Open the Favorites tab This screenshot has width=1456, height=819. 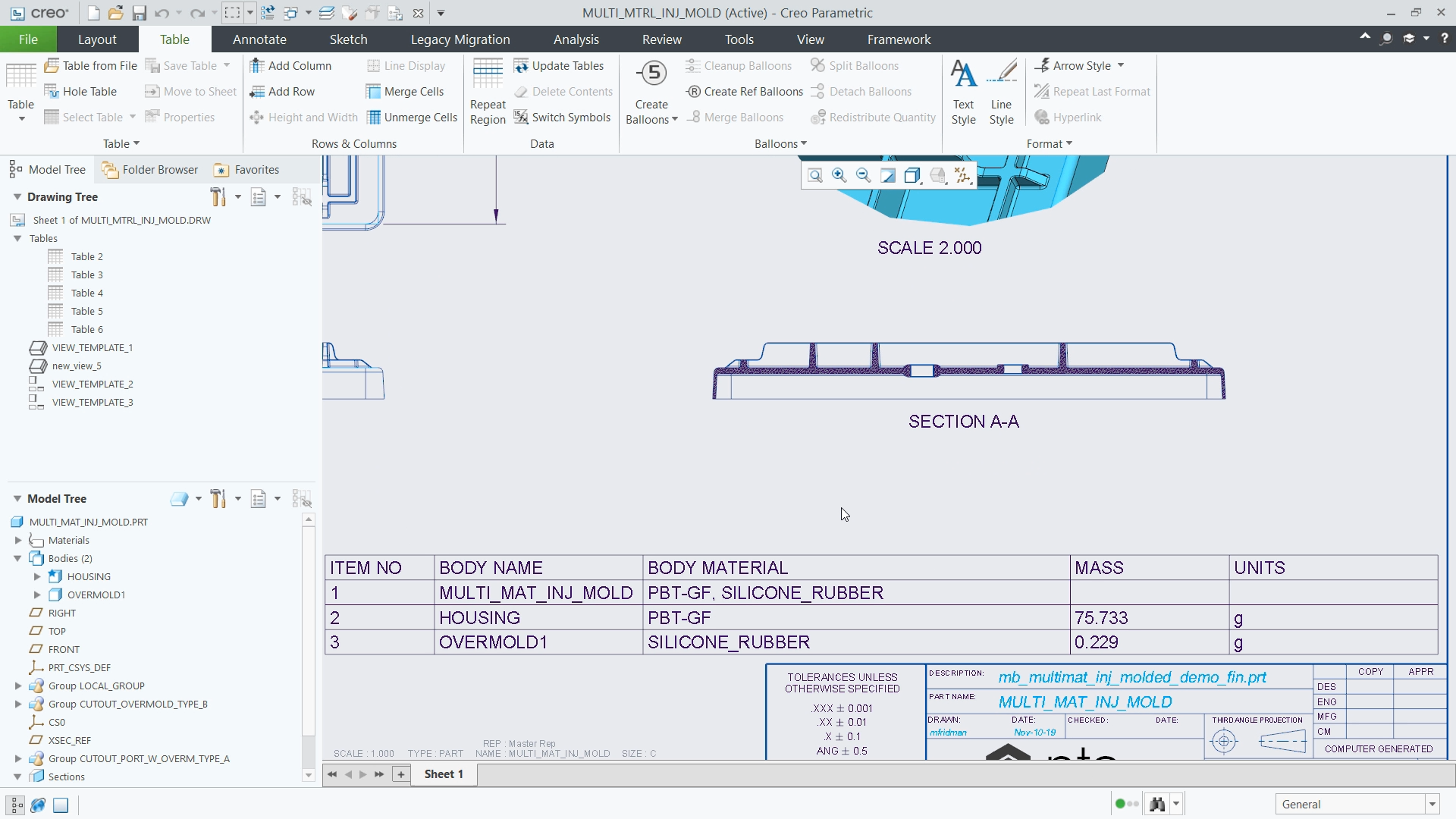(x=247, y=170)
